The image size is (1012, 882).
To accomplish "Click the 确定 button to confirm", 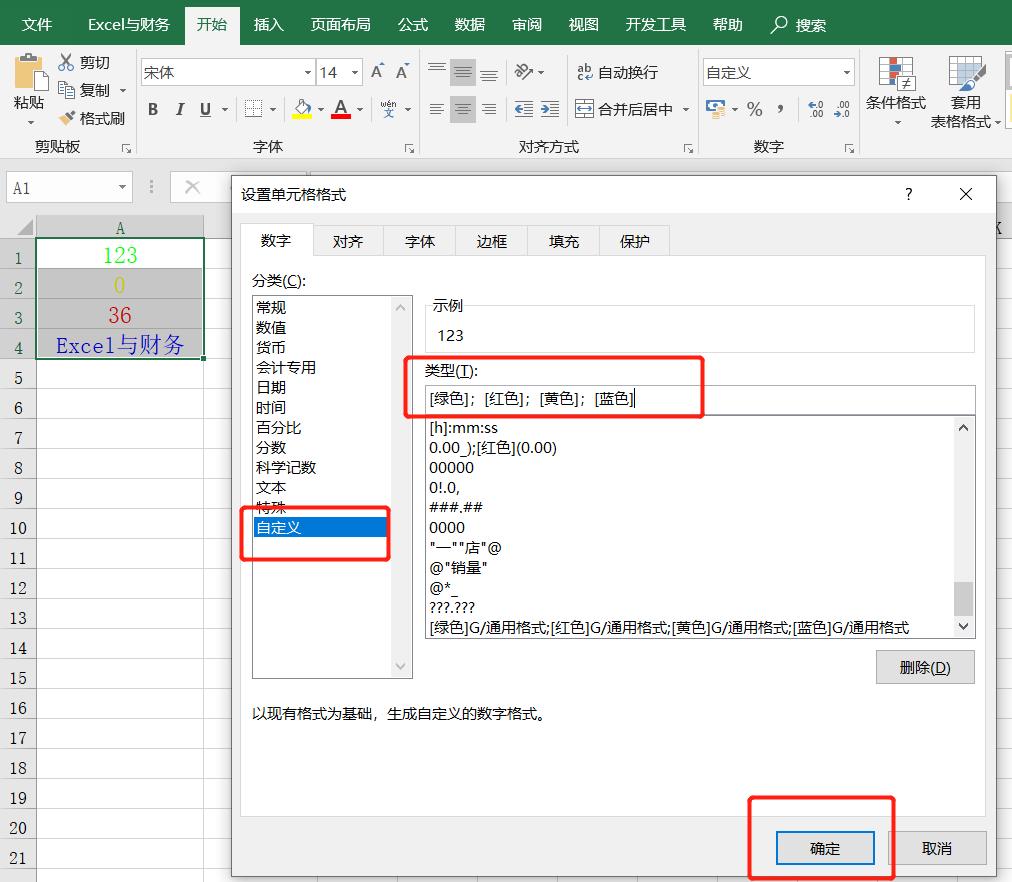I will point(824,847).
